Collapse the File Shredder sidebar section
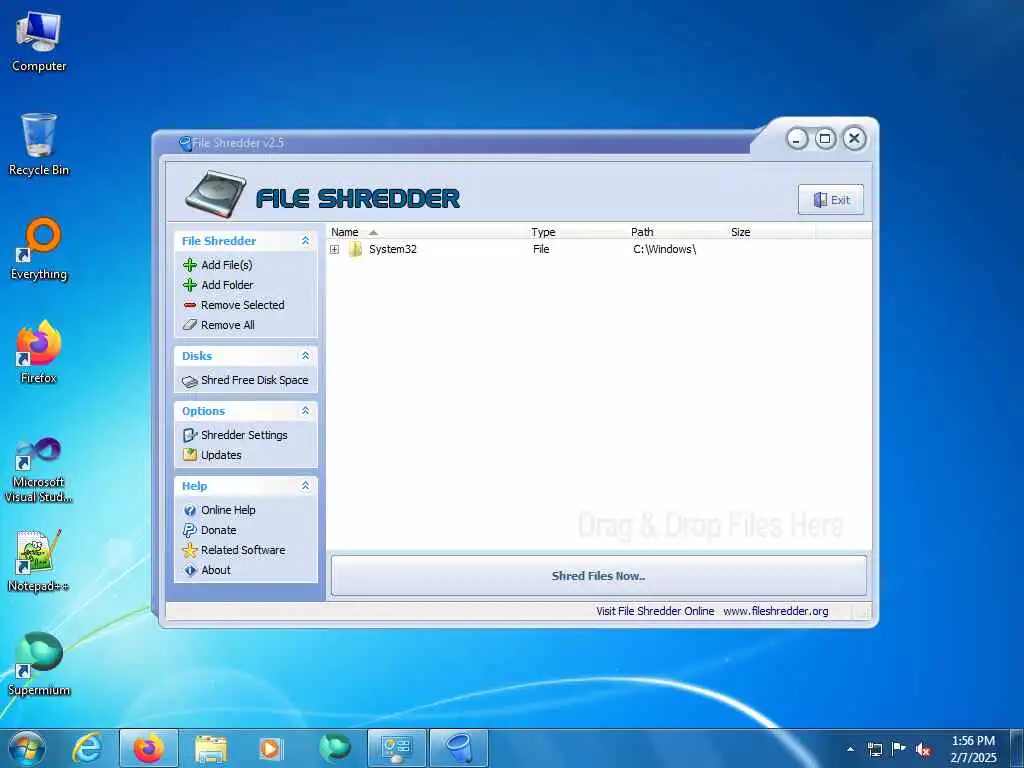The width and height of the screenshot is (1024, 768). coord(305,241)
